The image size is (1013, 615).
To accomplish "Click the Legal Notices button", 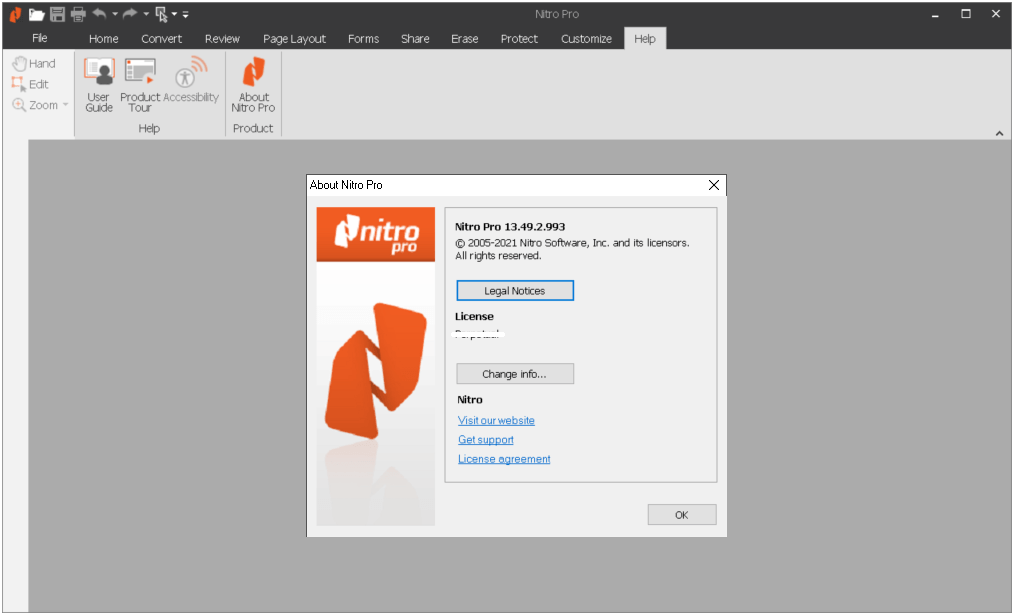I will pyautogui.click(x=515, y=291).
